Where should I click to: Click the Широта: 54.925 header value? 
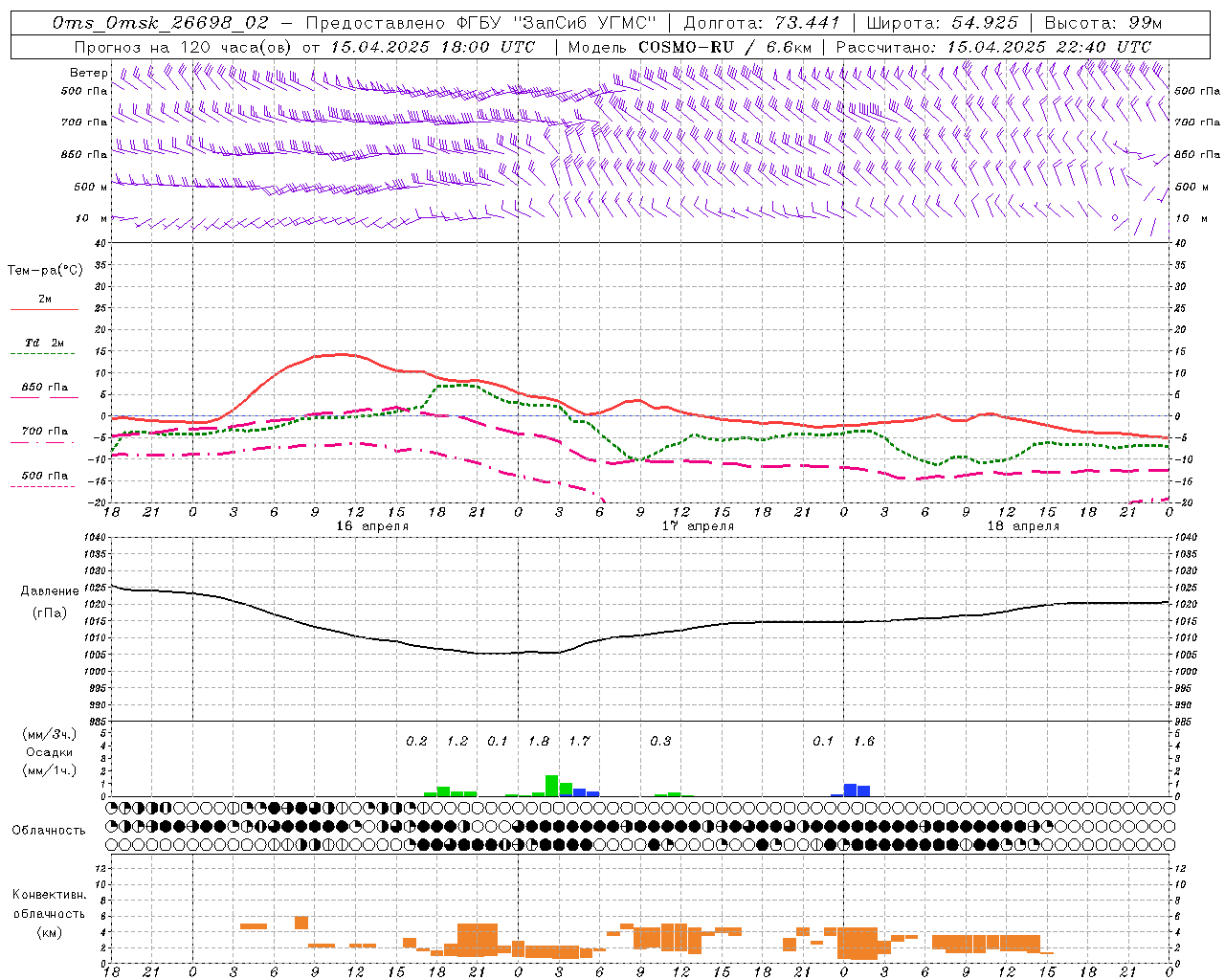[x=942, y=23]
